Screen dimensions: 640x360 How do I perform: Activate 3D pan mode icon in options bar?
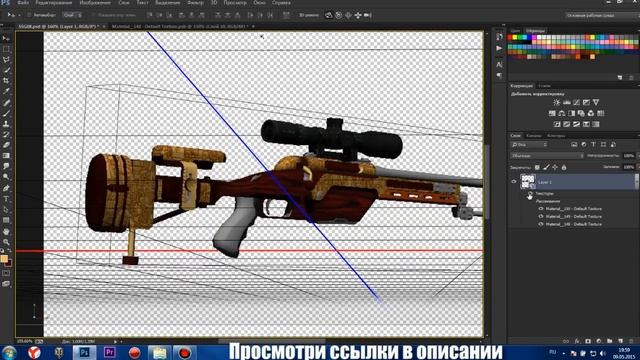coord(348,15)
